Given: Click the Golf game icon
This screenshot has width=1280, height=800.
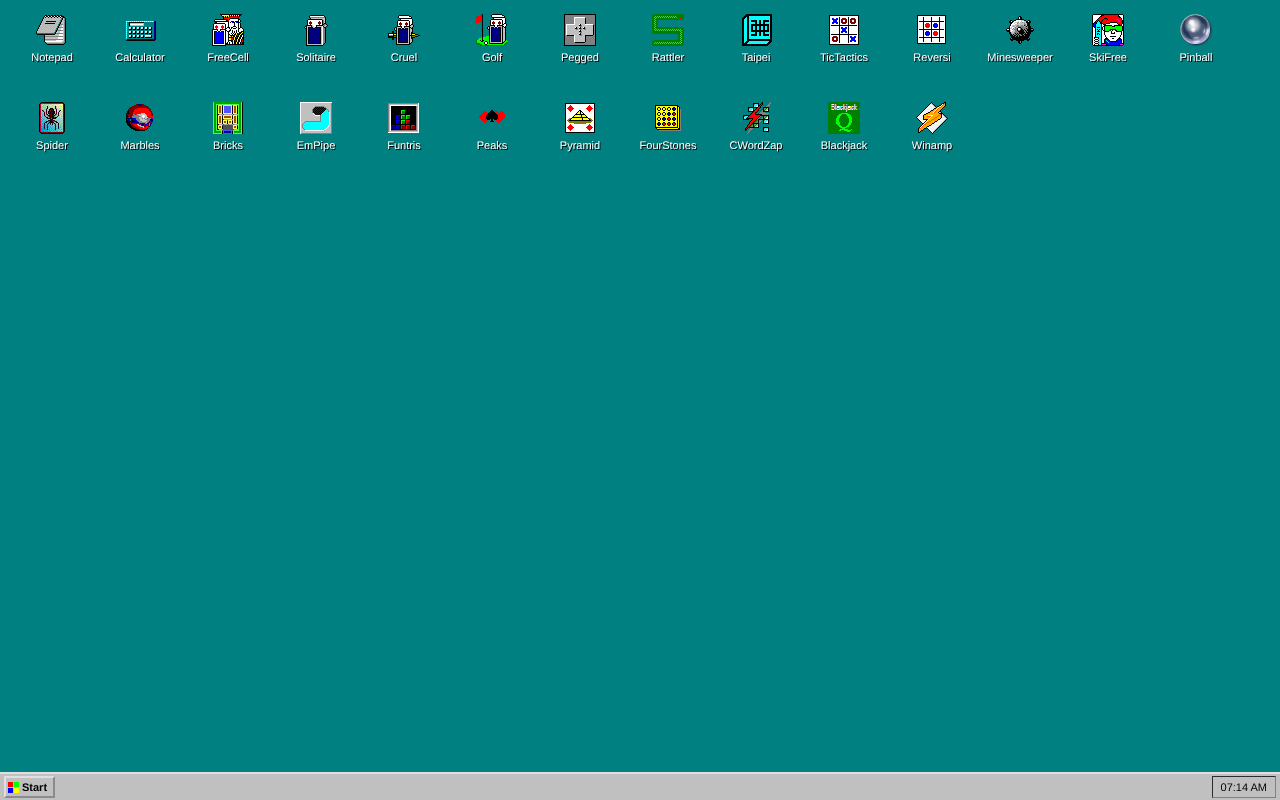Looking at the screenshot, I should (x=492, y=30).
